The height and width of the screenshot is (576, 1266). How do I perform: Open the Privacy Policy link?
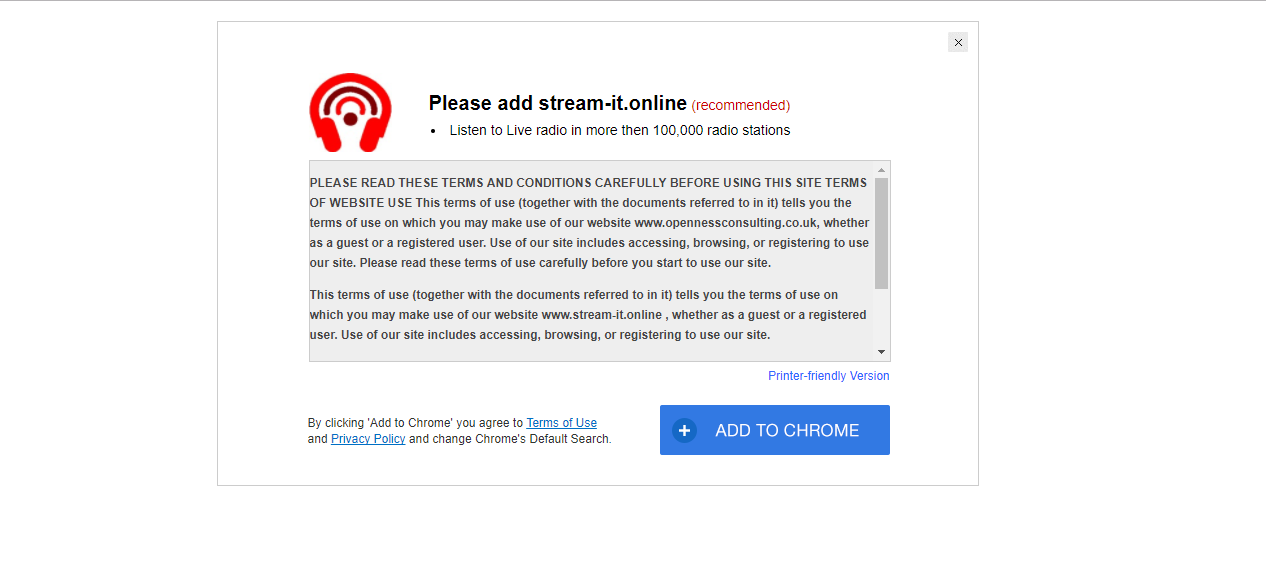368,439
